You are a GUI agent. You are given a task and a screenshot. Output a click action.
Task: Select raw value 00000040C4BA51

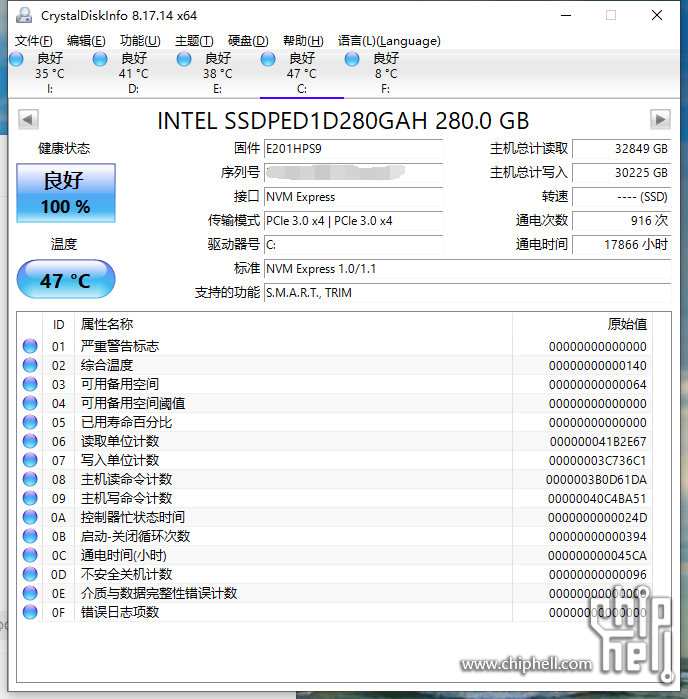597,498
